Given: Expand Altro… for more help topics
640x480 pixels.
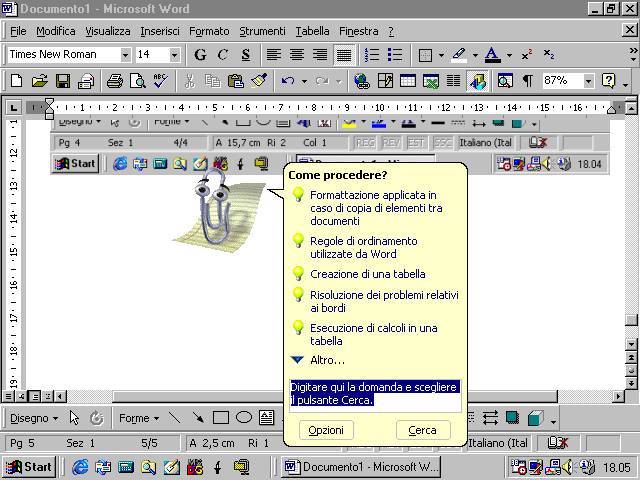Looking at the screenshot, I should click(x=327, y=360).
